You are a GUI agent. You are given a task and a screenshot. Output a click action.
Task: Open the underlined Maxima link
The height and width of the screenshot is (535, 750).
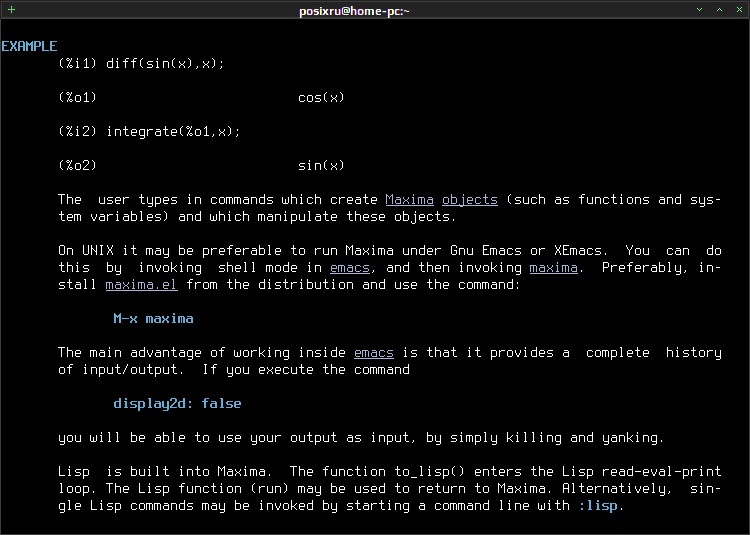point(409,199)
